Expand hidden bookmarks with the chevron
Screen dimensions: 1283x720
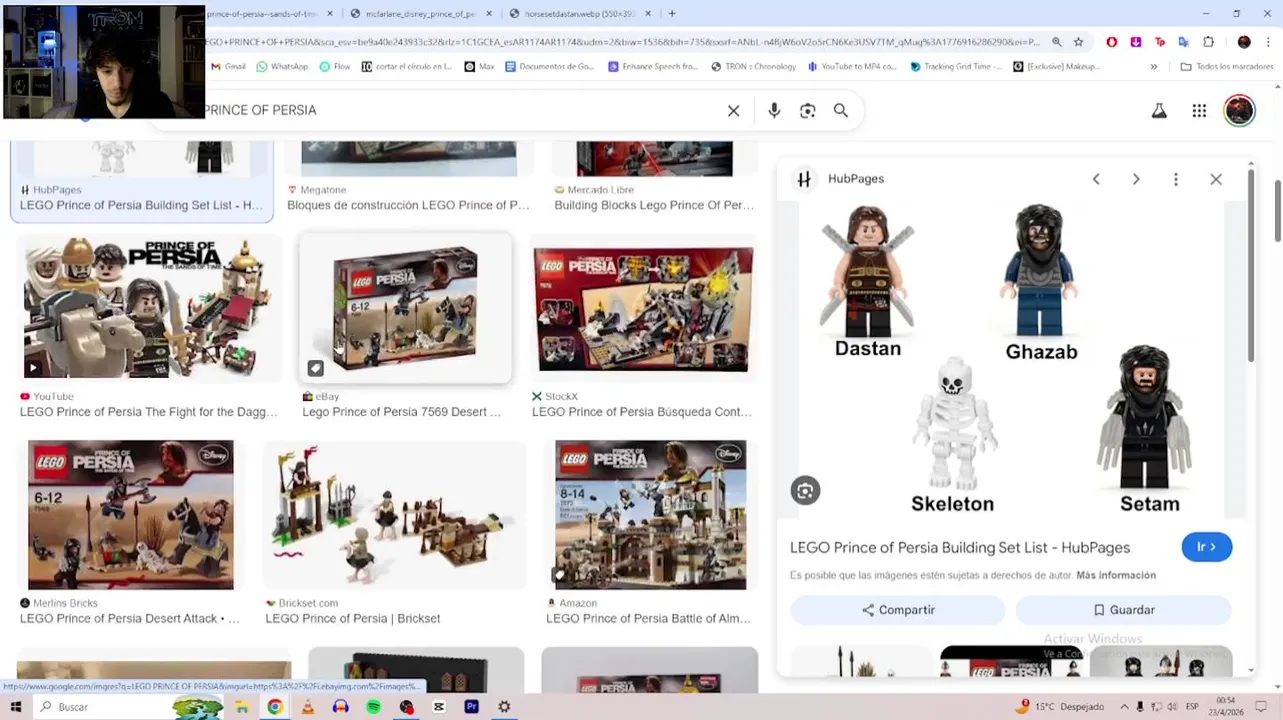click(x=1154, y=67)
